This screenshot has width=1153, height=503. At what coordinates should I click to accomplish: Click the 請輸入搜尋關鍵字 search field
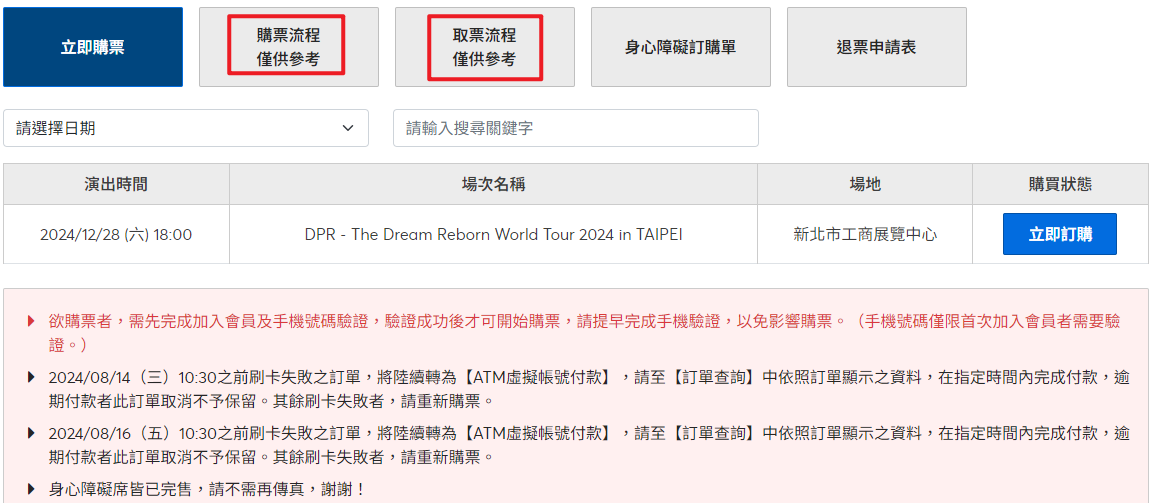pos(576,128)
